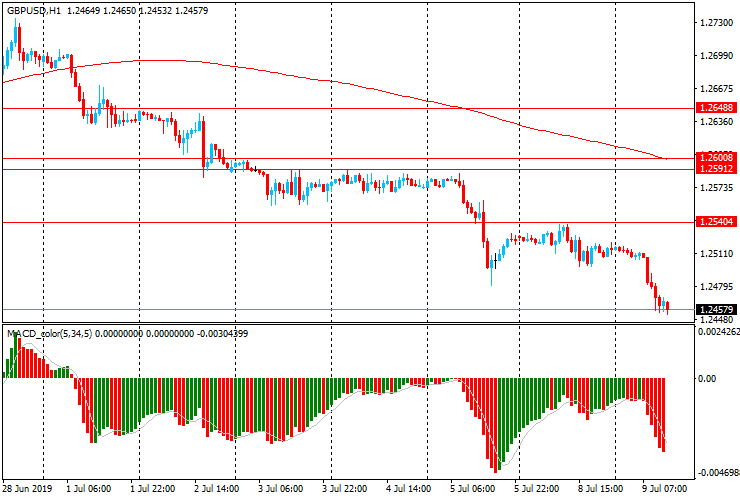The height and width of the screenshot is (500, 740).
Task: Click the 2 Jul 14:00 time axis label
Action: (x=217, y=489)
